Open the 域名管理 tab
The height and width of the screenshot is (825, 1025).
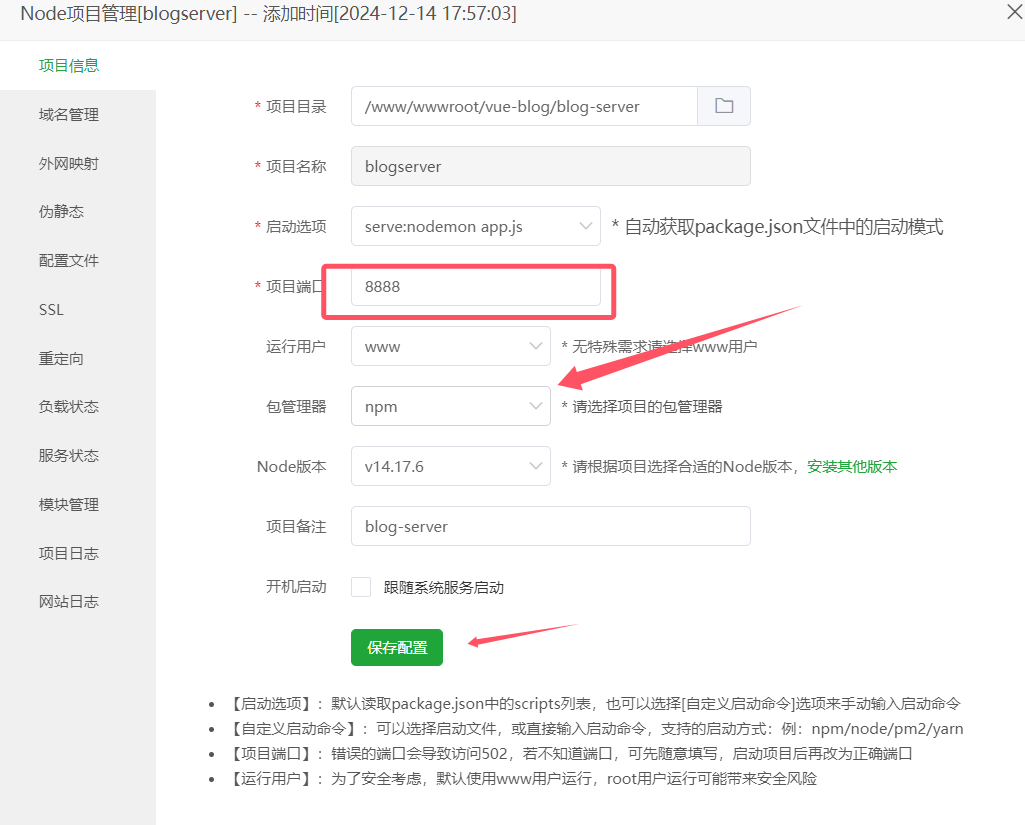[x=69, y=115]
